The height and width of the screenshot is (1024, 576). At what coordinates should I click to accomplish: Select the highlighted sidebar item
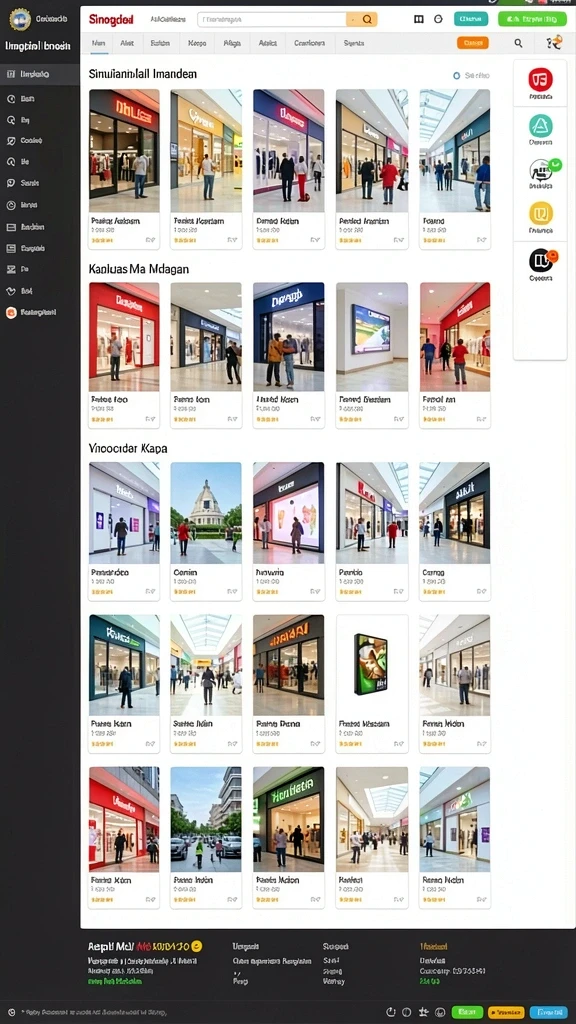coord(40,74)
